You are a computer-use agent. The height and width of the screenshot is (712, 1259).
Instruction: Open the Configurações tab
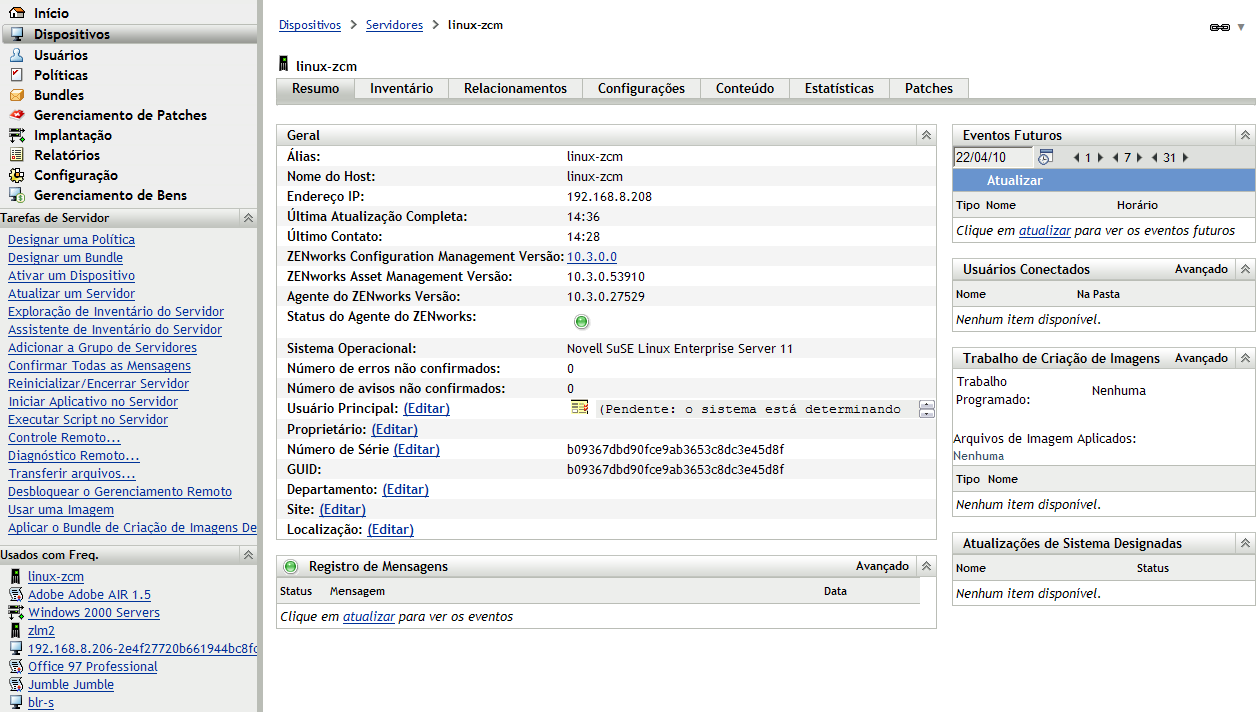coord(641,88)
